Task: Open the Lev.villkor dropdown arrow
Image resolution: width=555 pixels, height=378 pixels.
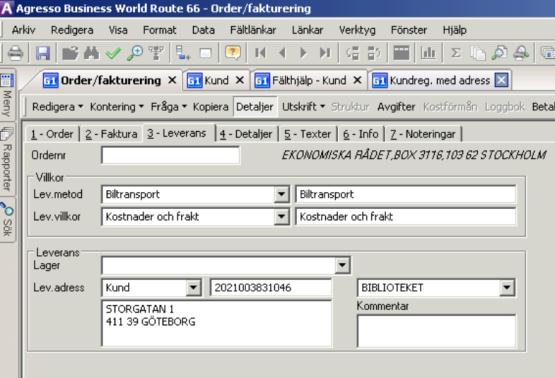Action: [x=281, y=217]
